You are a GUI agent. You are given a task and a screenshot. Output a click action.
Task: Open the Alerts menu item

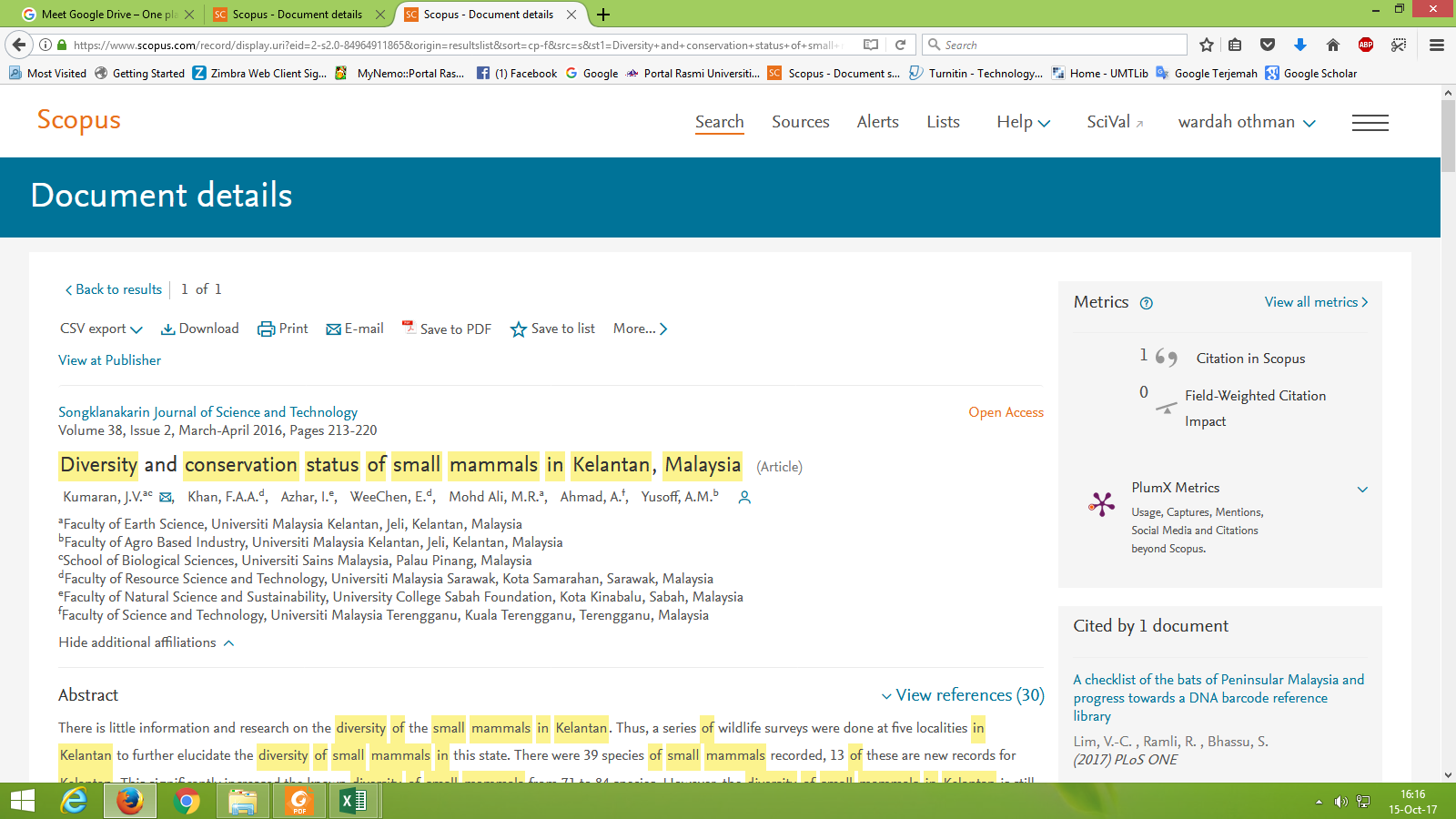tap(877, 122)
